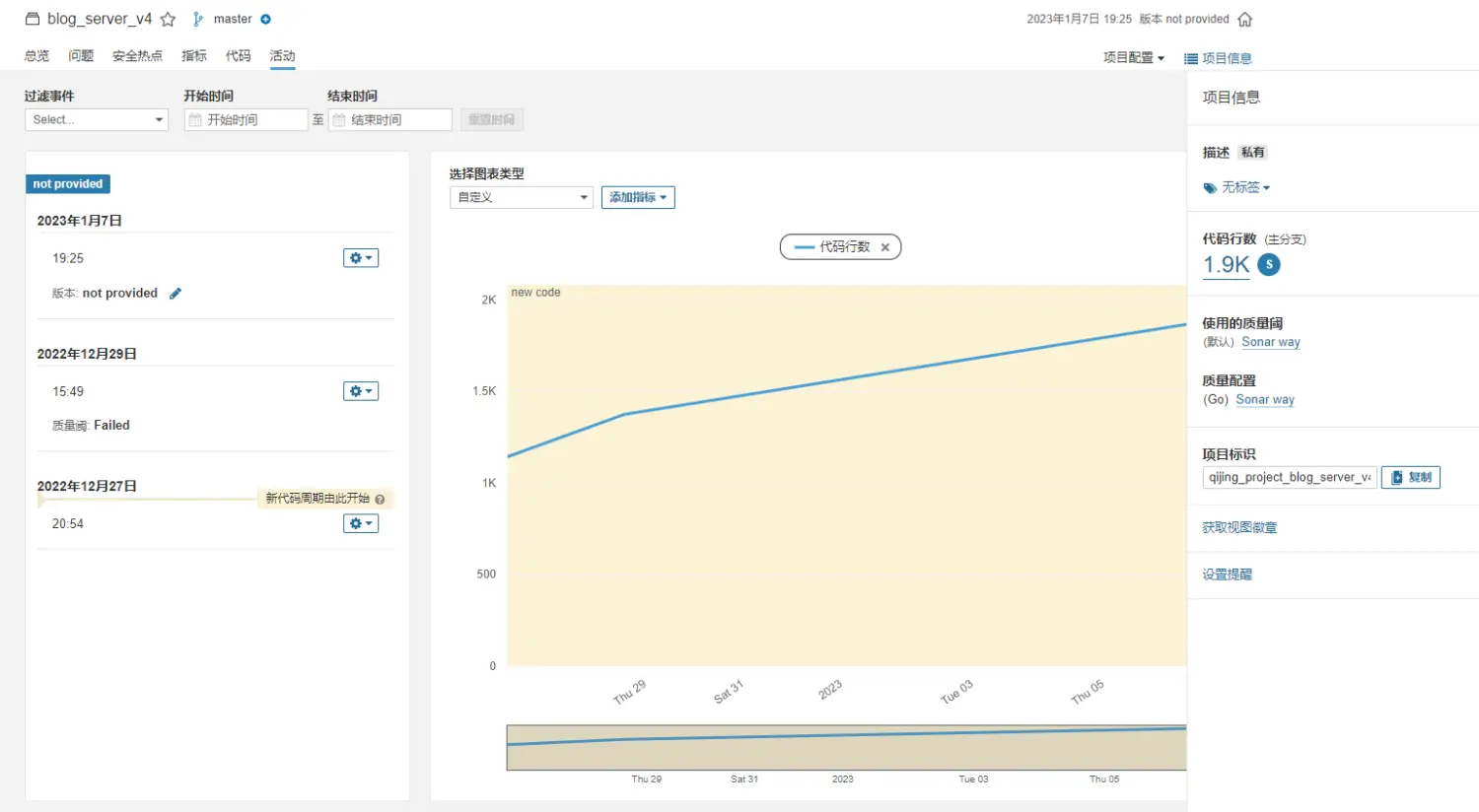Viewport: 1479px width, 812px height.
Task: Open the gear menu for 20:54 analysis
Action: [x=361, y=524]
